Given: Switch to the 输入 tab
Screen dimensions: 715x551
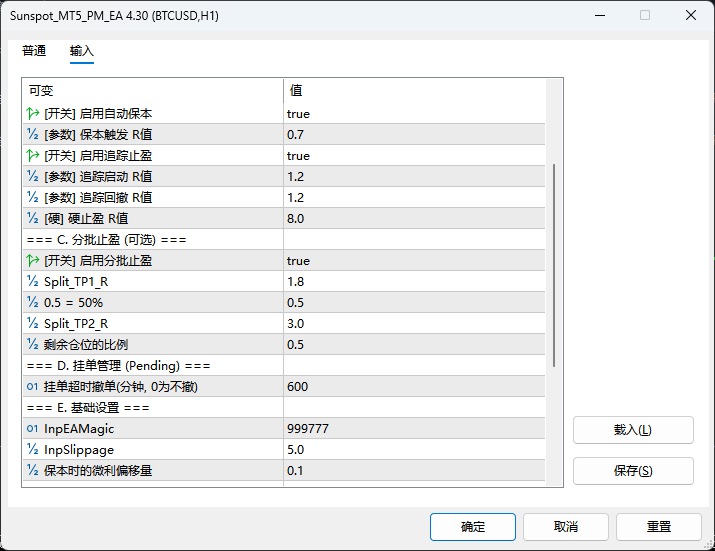Looking at the screenshot, I should point(82,51).
